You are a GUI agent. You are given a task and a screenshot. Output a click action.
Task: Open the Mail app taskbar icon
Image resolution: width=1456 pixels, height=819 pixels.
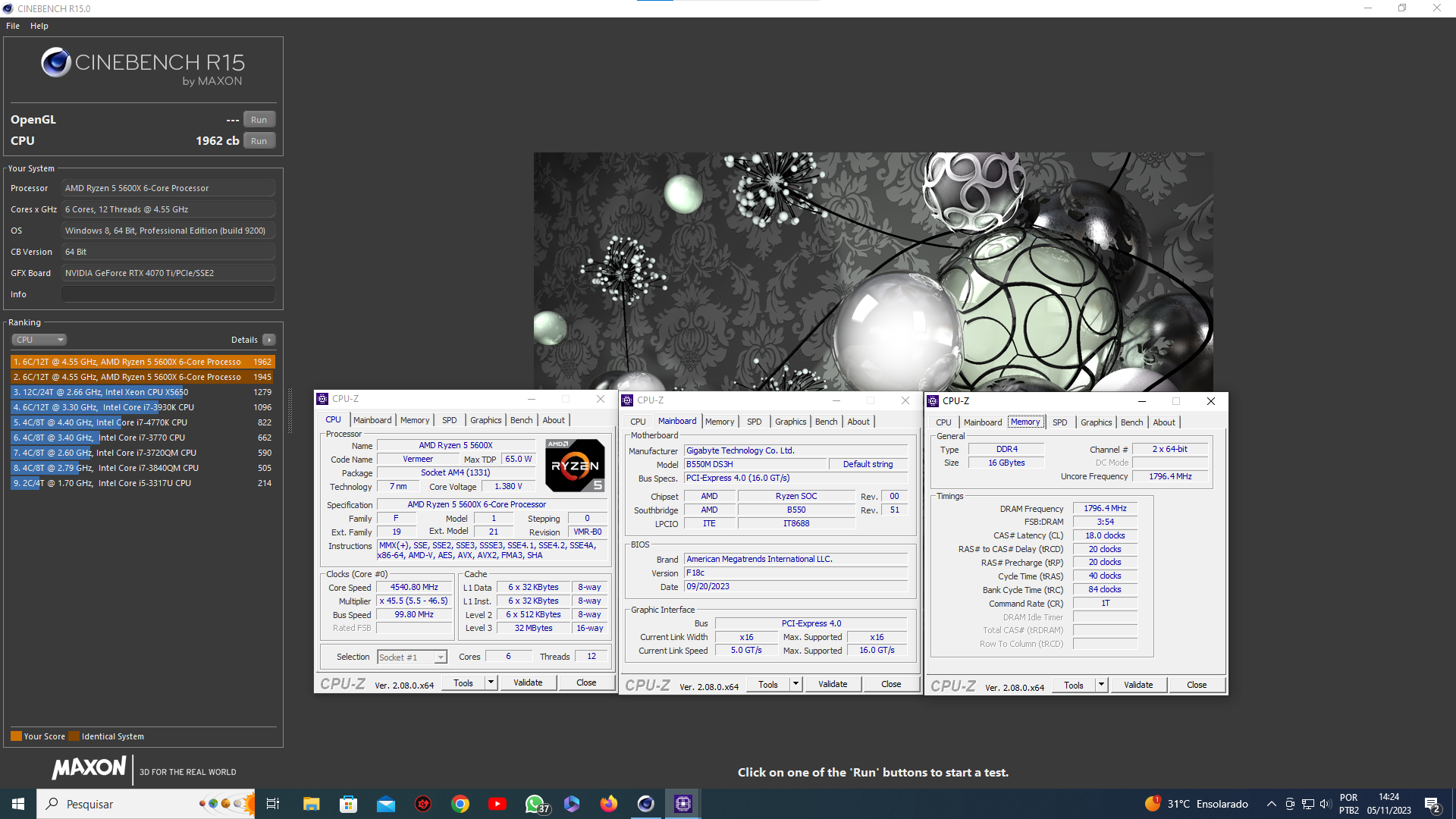tap(386, 804)
